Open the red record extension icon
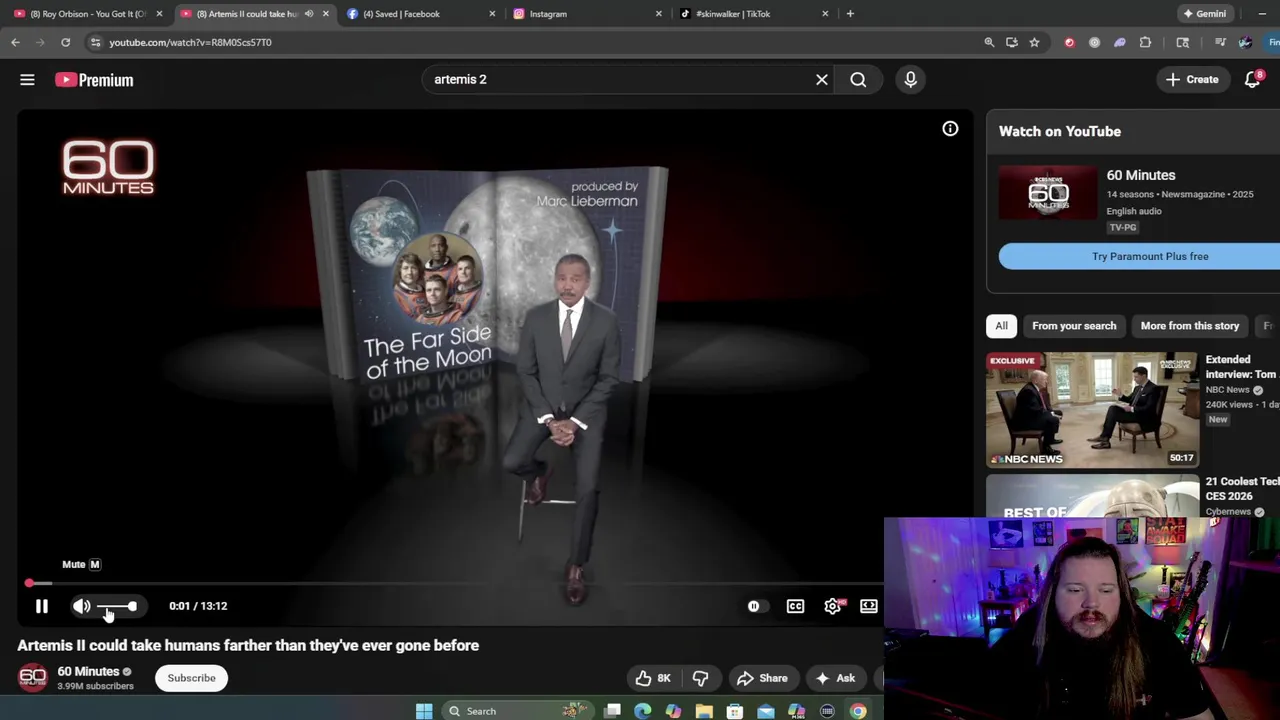This screenshot has height=720, width=1280. tap(1069, 42)
